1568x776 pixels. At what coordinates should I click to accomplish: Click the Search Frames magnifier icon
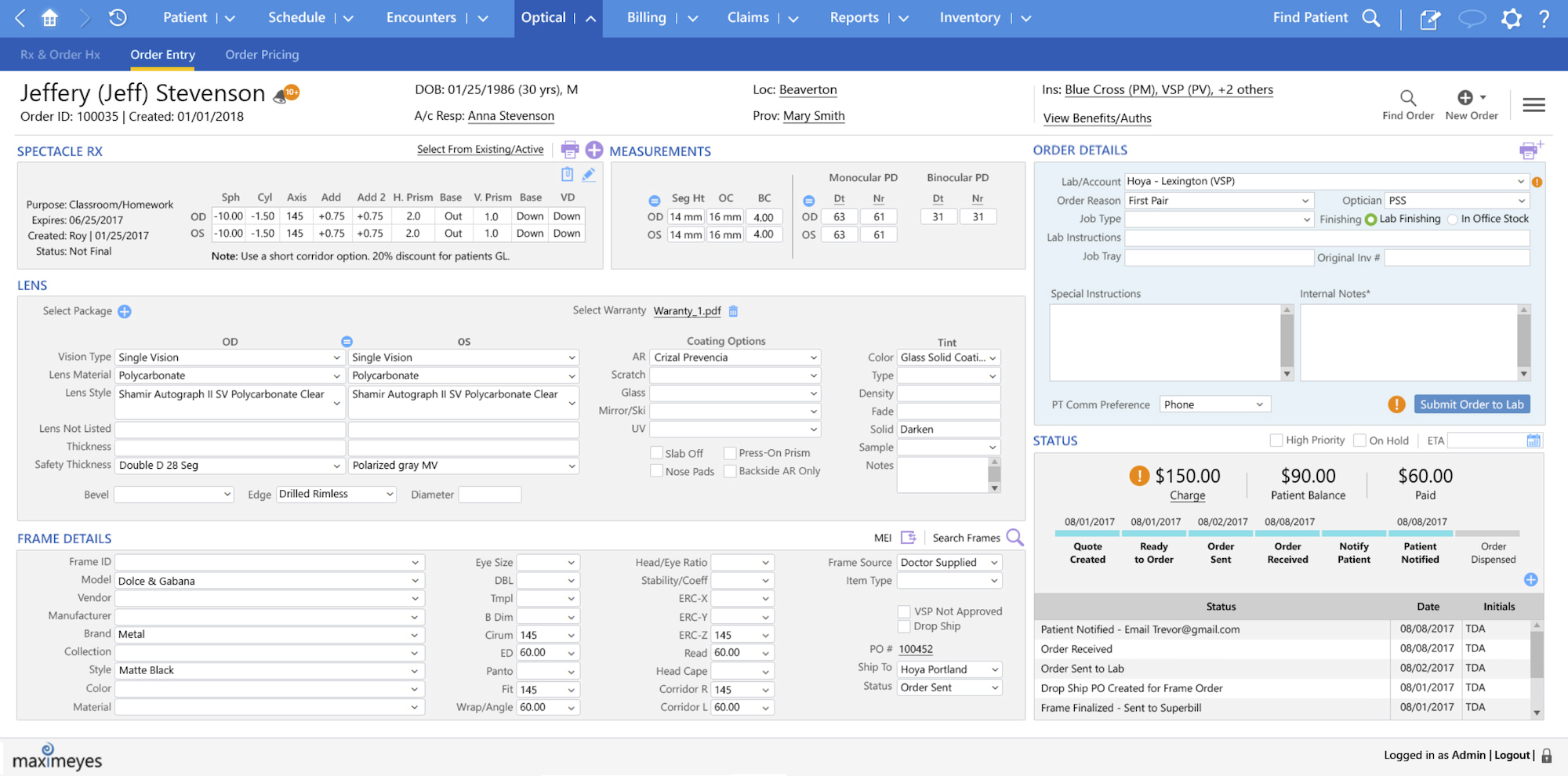coord(1014,537)
